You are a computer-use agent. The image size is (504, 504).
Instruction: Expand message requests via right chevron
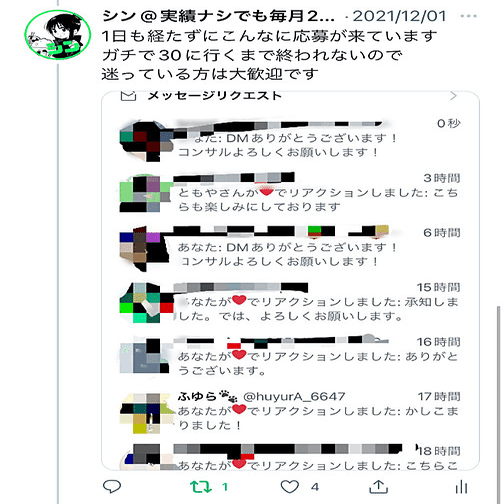coord(453,96)
